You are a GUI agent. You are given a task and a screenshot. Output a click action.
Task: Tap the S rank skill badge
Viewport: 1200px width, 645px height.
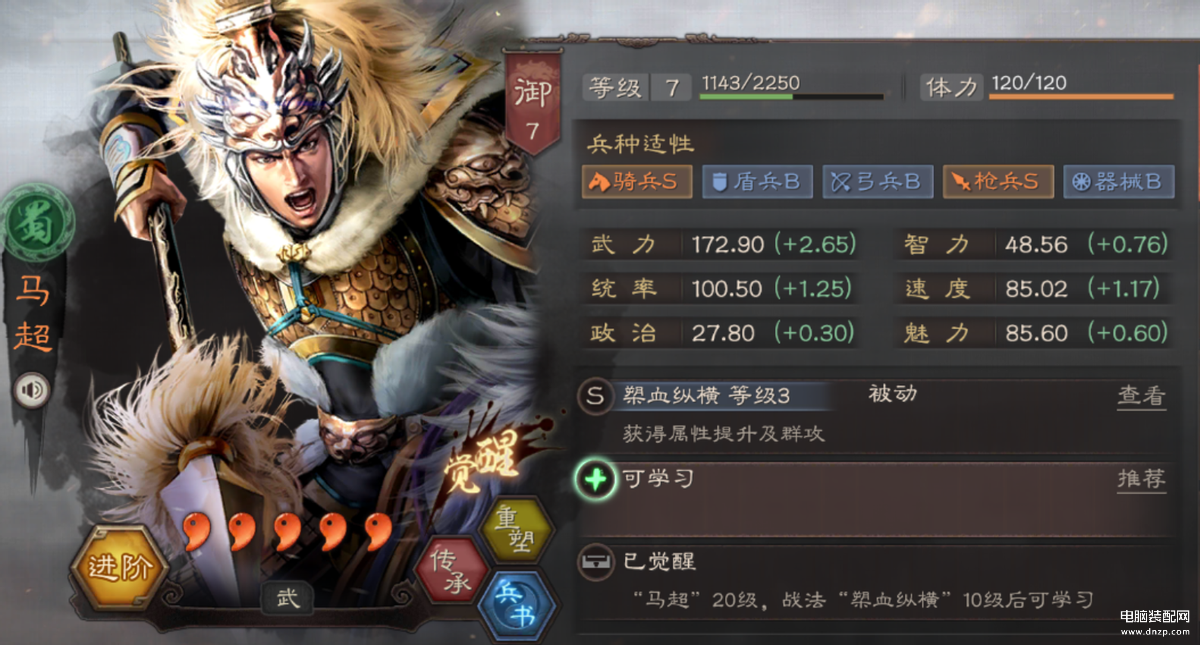[595, 395]
